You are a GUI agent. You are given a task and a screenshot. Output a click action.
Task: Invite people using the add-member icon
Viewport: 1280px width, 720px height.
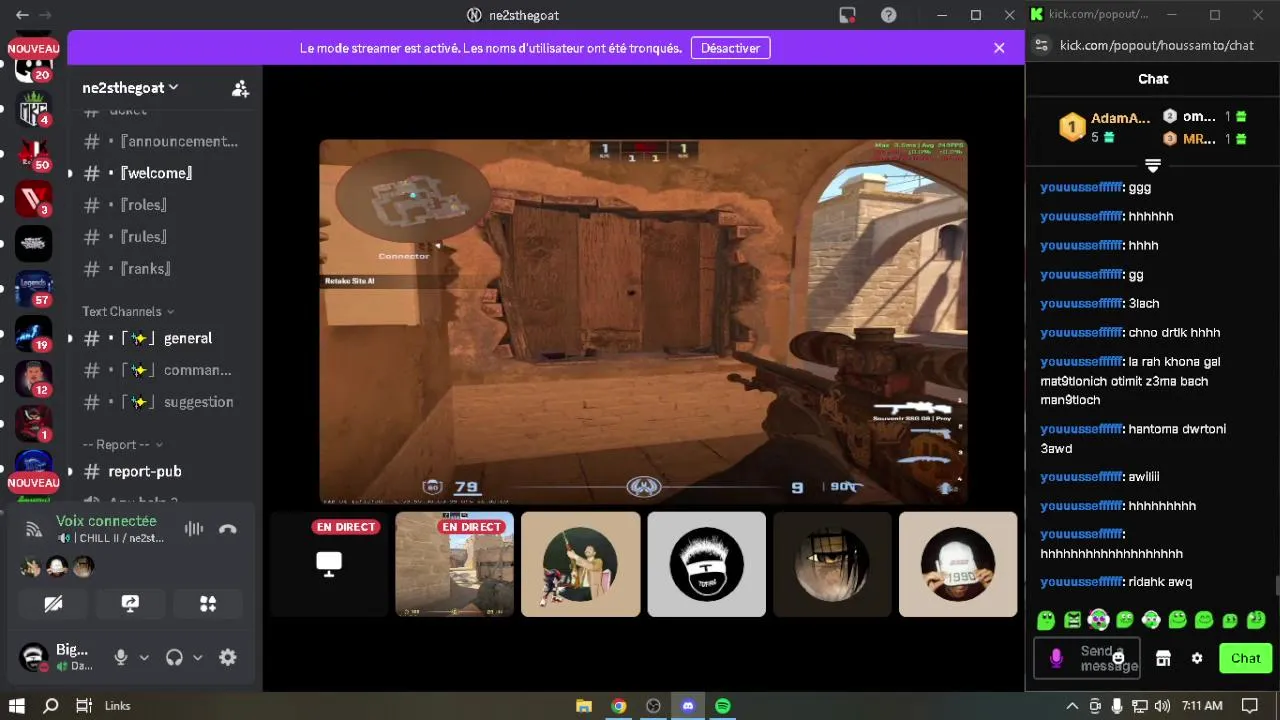[240, 88]
